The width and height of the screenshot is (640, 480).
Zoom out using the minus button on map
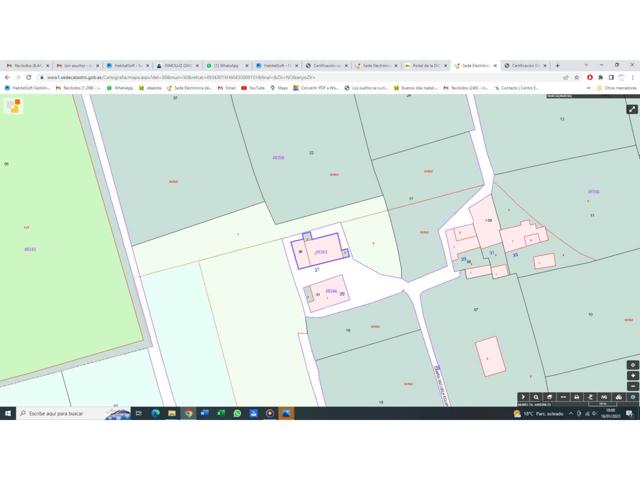632,386
